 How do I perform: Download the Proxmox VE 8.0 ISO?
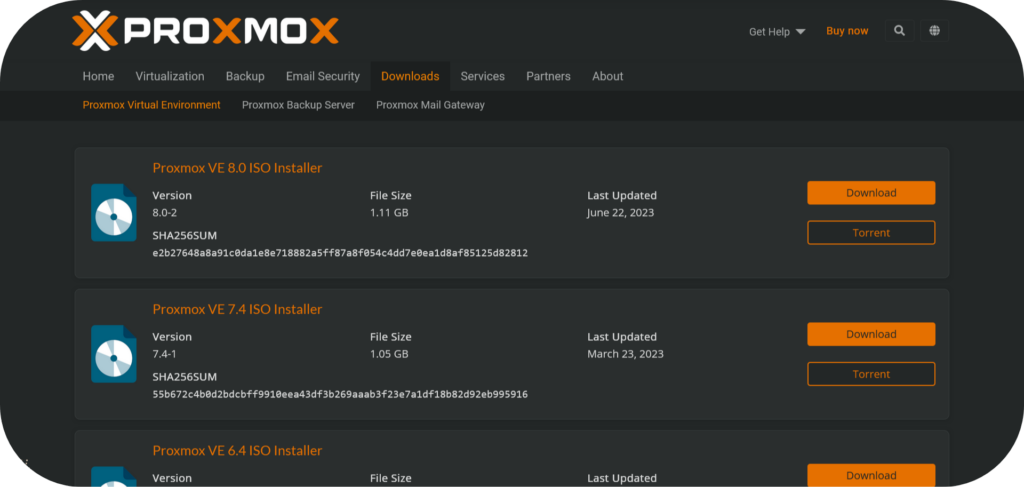871,193
